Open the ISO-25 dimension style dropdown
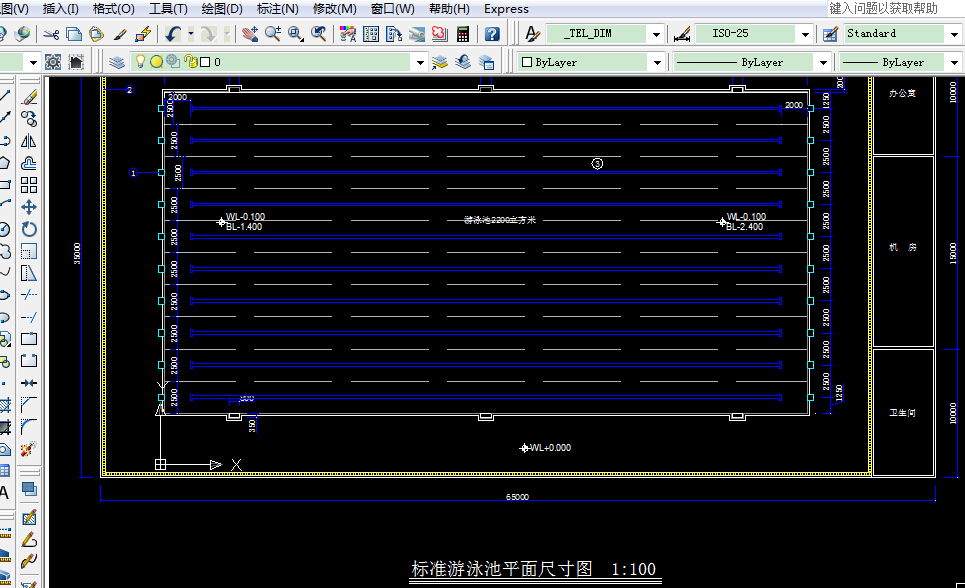 [x=805, y=34]
